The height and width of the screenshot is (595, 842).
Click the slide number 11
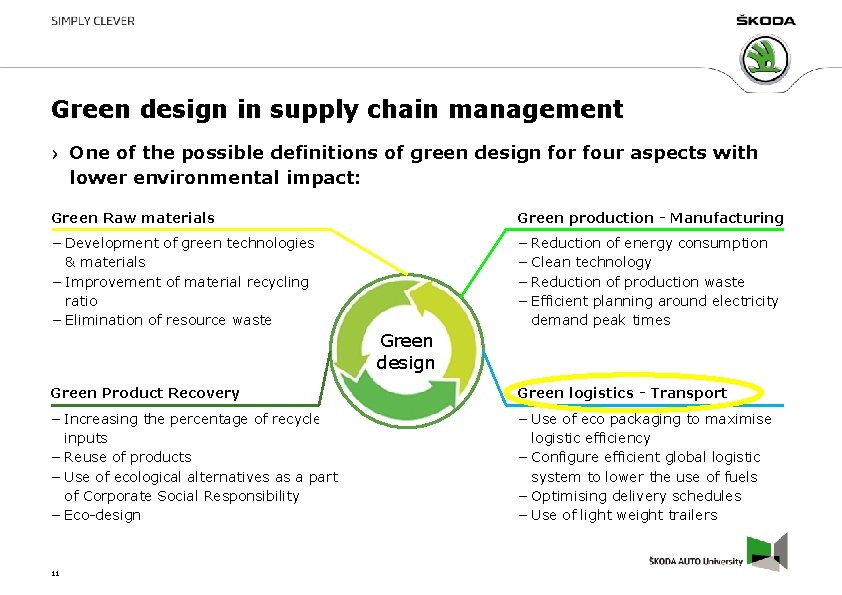click(x=55, y=574)
